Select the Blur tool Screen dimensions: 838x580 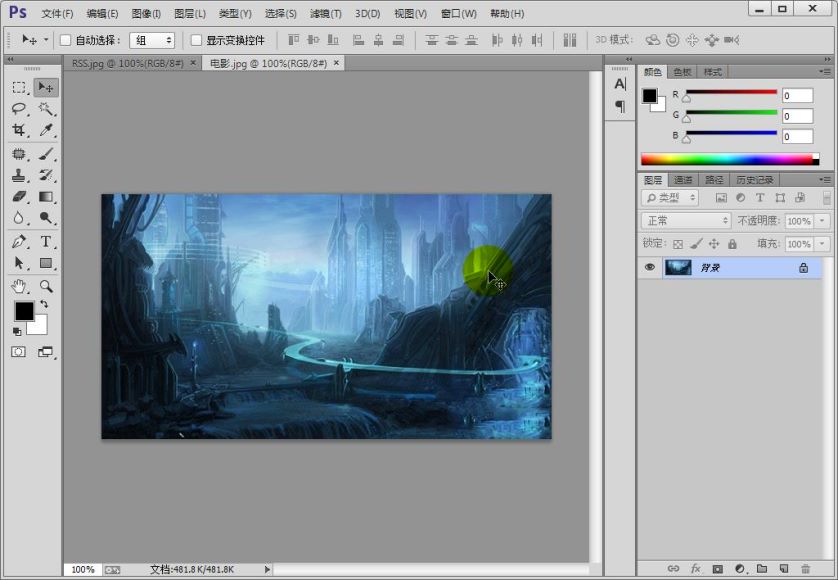(19, 218)
